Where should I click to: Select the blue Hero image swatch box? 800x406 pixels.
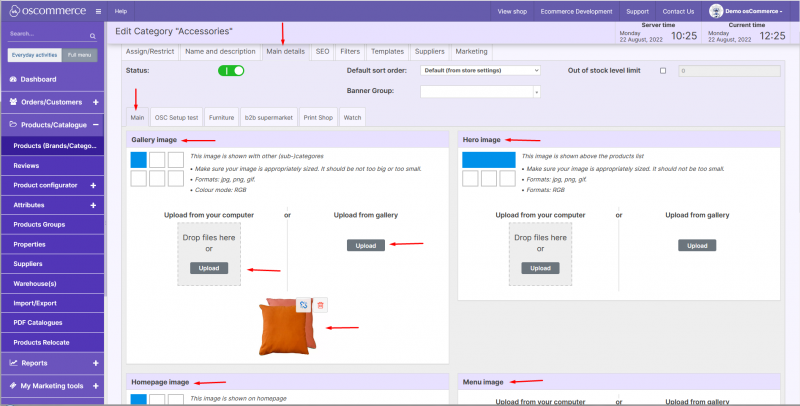[x=489, y=159]
